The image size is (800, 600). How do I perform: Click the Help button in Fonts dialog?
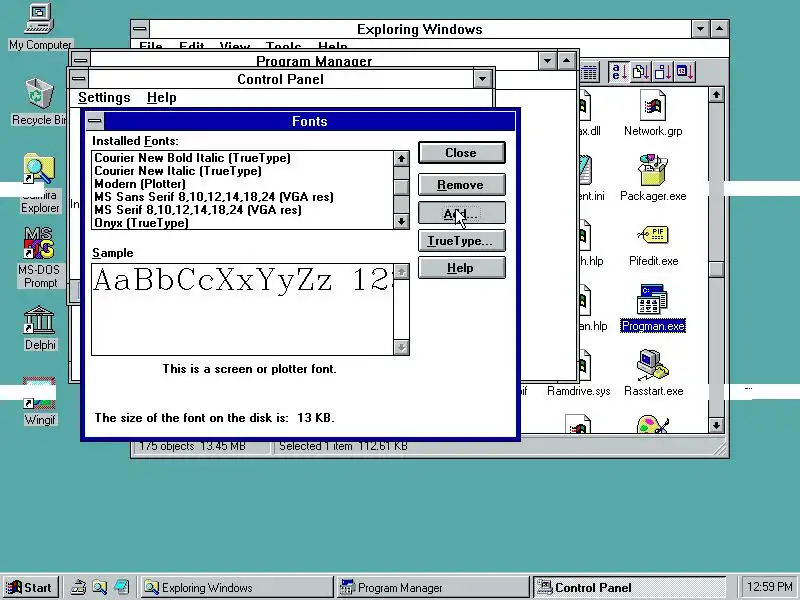pyautogui.click(x=462, y=268)
